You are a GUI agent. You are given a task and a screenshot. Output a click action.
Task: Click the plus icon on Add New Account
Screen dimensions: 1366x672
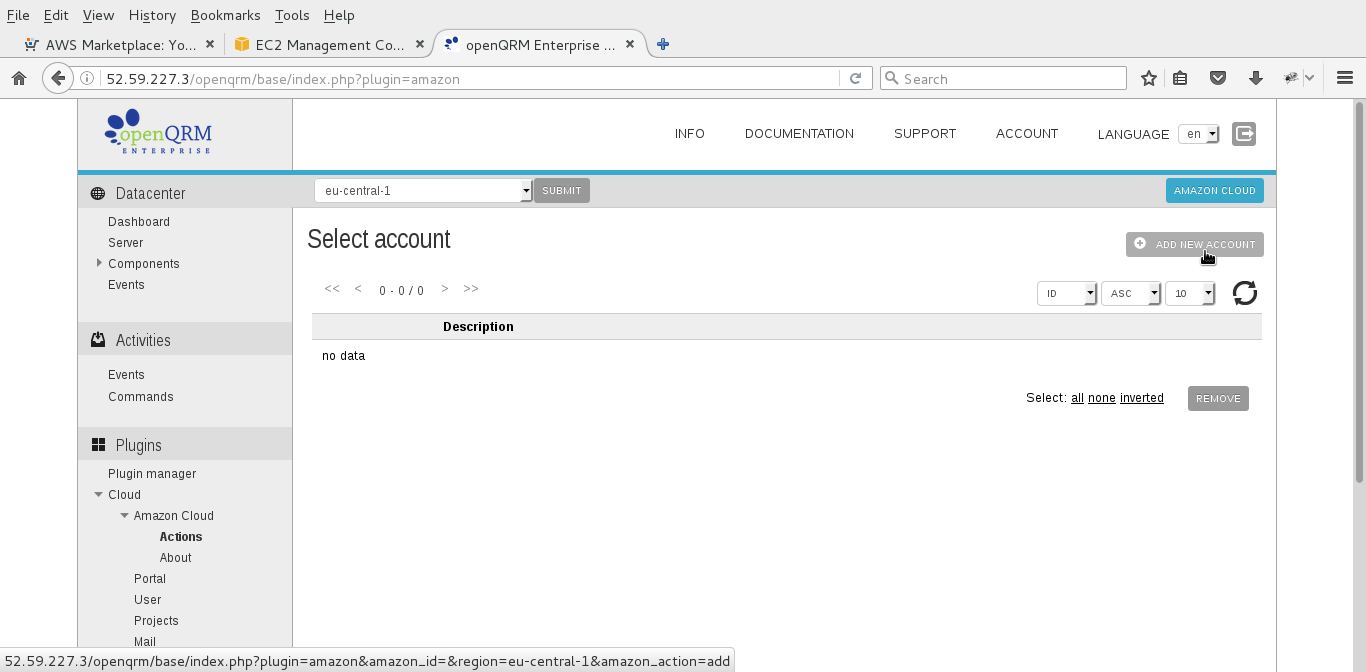[1140, 243]
